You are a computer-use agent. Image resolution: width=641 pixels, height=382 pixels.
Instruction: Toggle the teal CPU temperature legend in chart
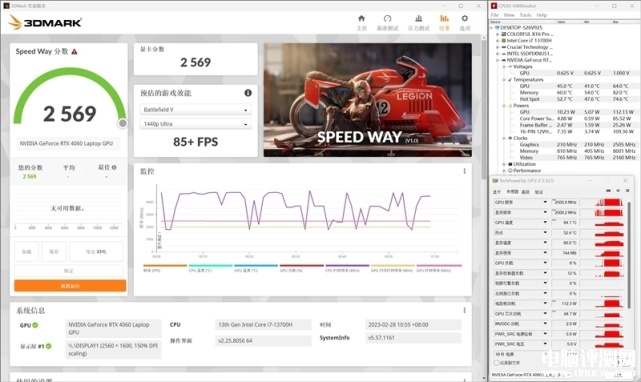[211, 268]
